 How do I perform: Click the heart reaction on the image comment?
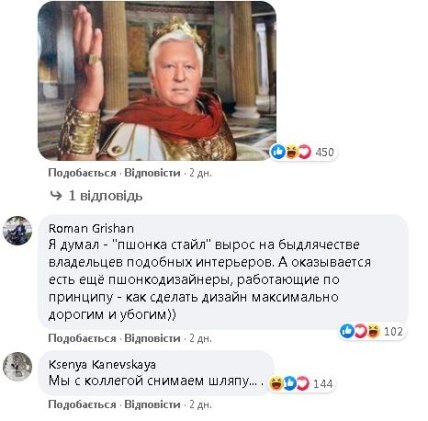point(304,152)
